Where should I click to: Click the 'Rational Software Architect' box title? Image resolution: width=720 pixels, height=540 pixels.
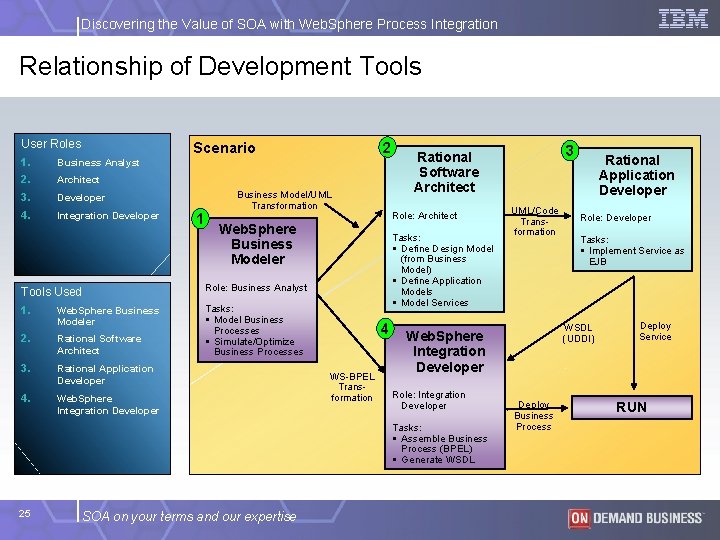pyautogui.click(x=445, y=172)
